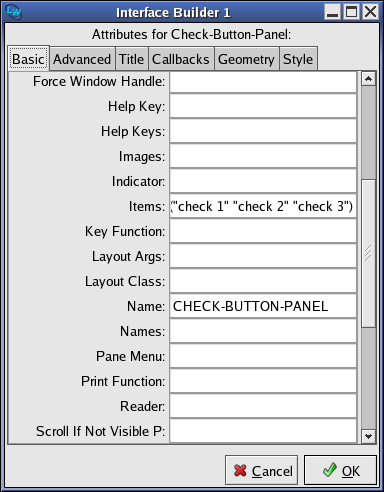Click the vertical scrollbar thumb
384x492 pixels.
tap(368, 254)
